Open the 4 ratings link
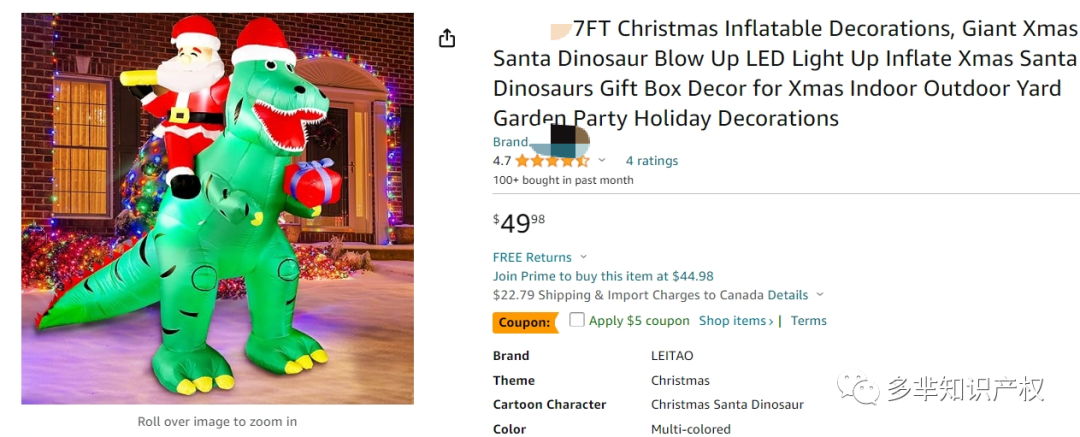This screenshot has height=437, width=1080. coord(651,160)
